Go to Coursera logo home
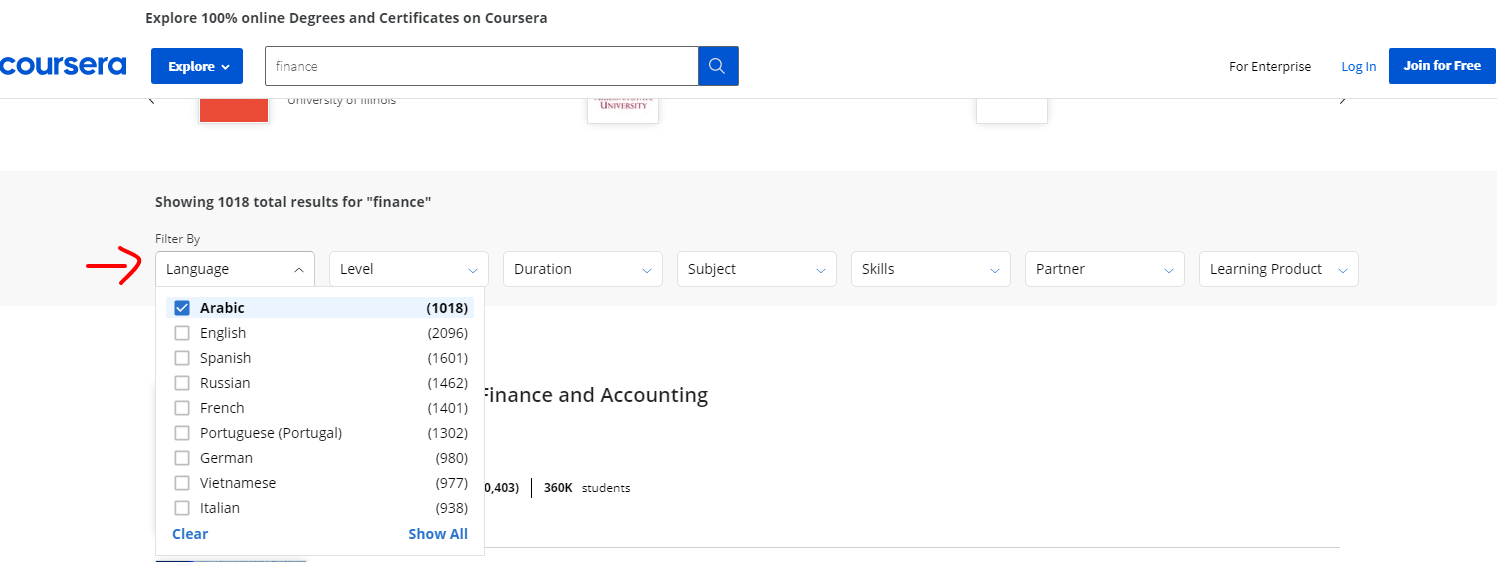The height and width of the screenshot is (562, 1497). pos(63,66)
